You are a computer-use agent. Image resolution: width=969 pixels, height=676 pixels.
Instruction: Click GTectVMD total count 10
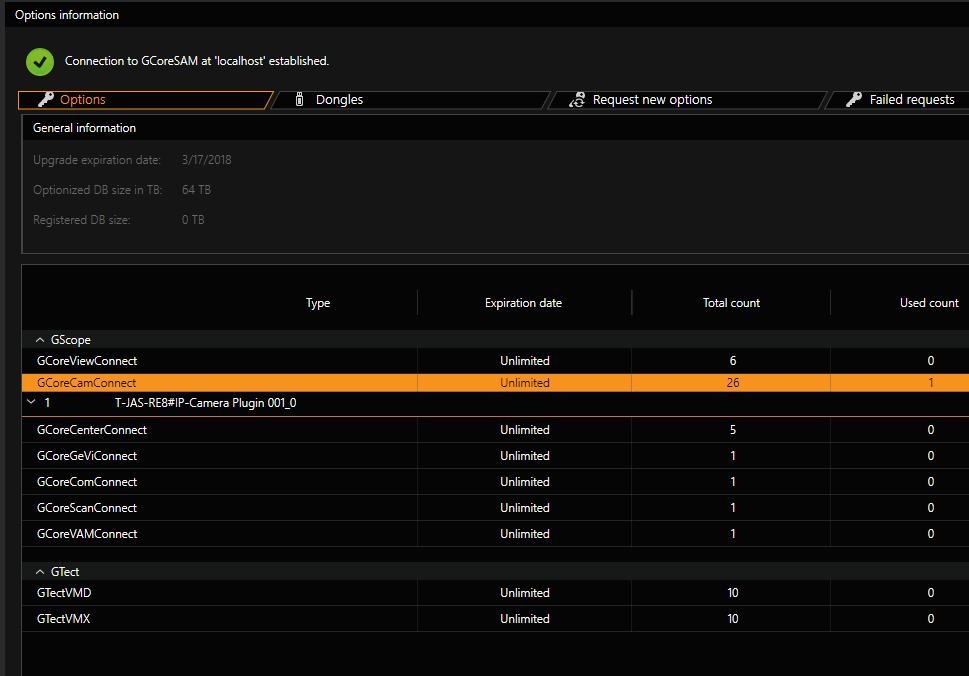tap(733, 593)
